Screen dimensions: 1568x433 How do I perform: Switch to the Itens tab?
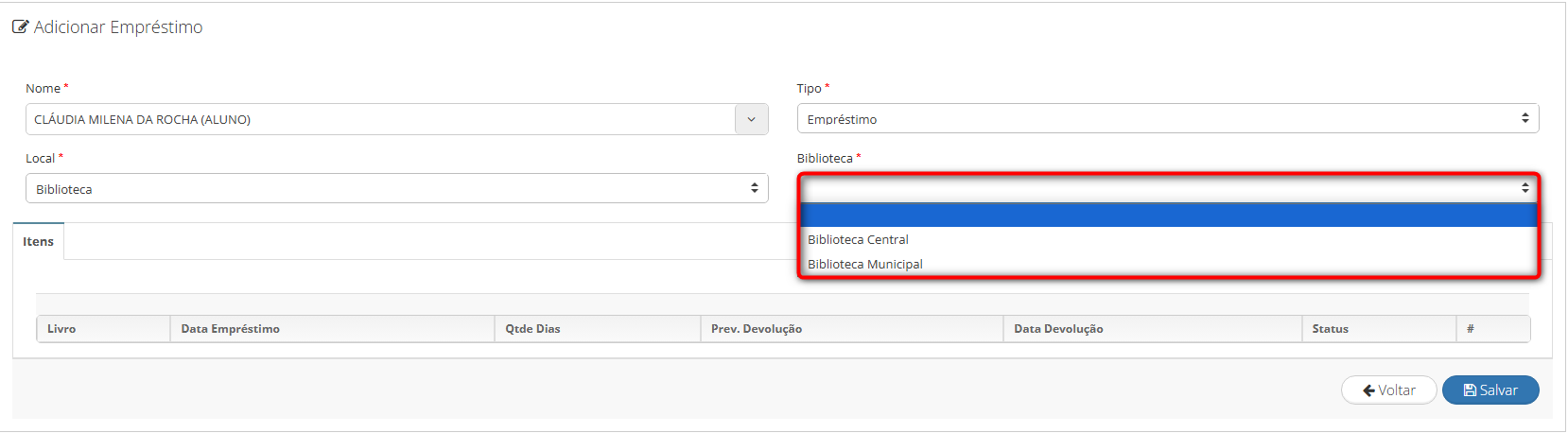(39, 241)
